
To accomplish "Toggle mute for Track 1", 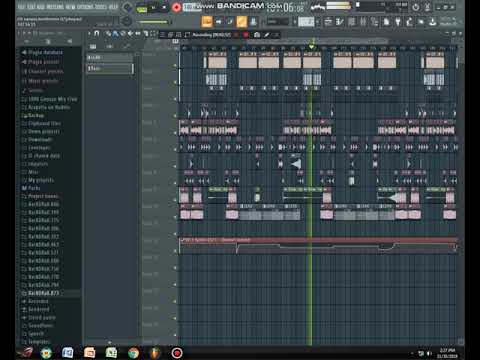I will [175, 65].
